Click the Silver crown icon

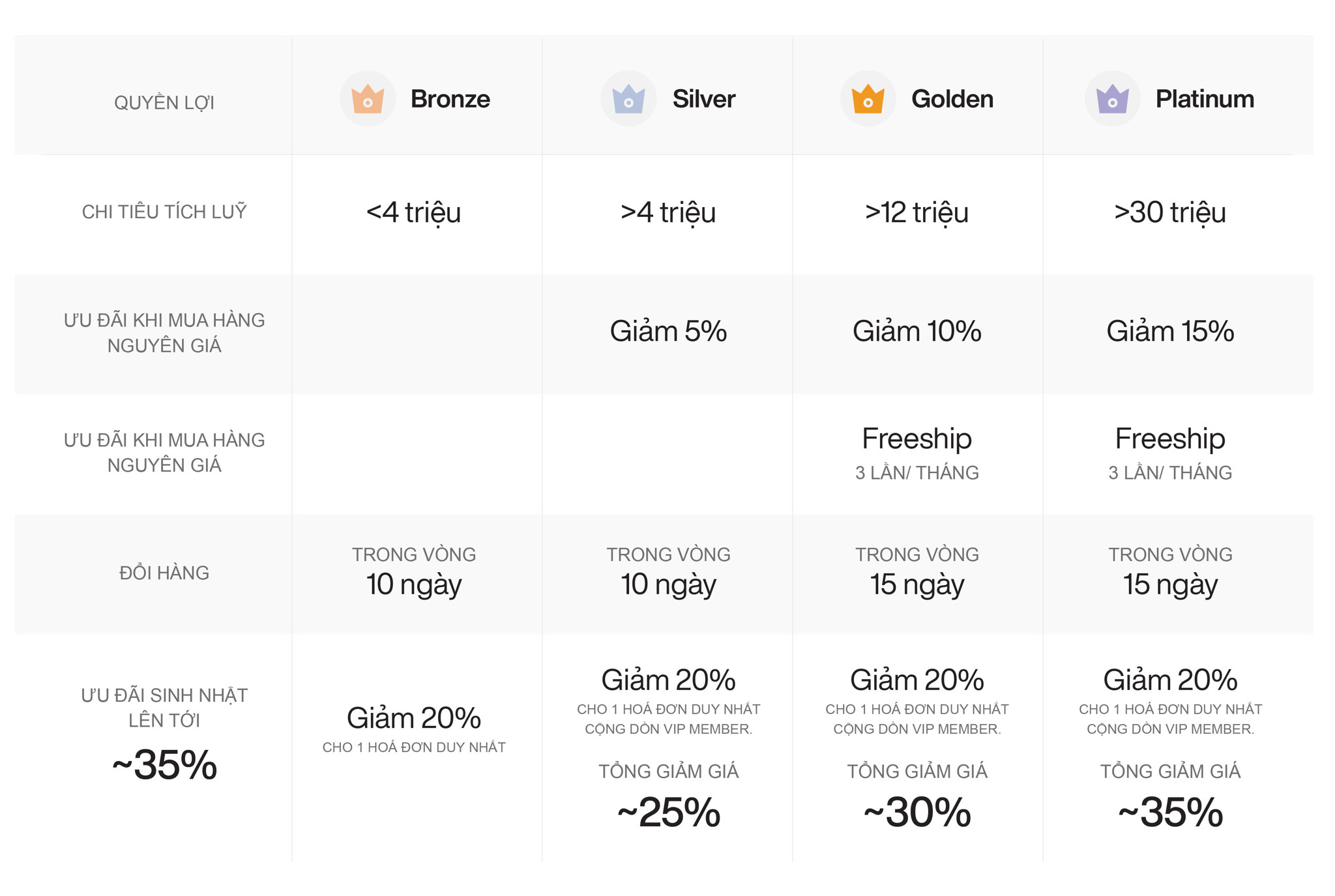628,99
